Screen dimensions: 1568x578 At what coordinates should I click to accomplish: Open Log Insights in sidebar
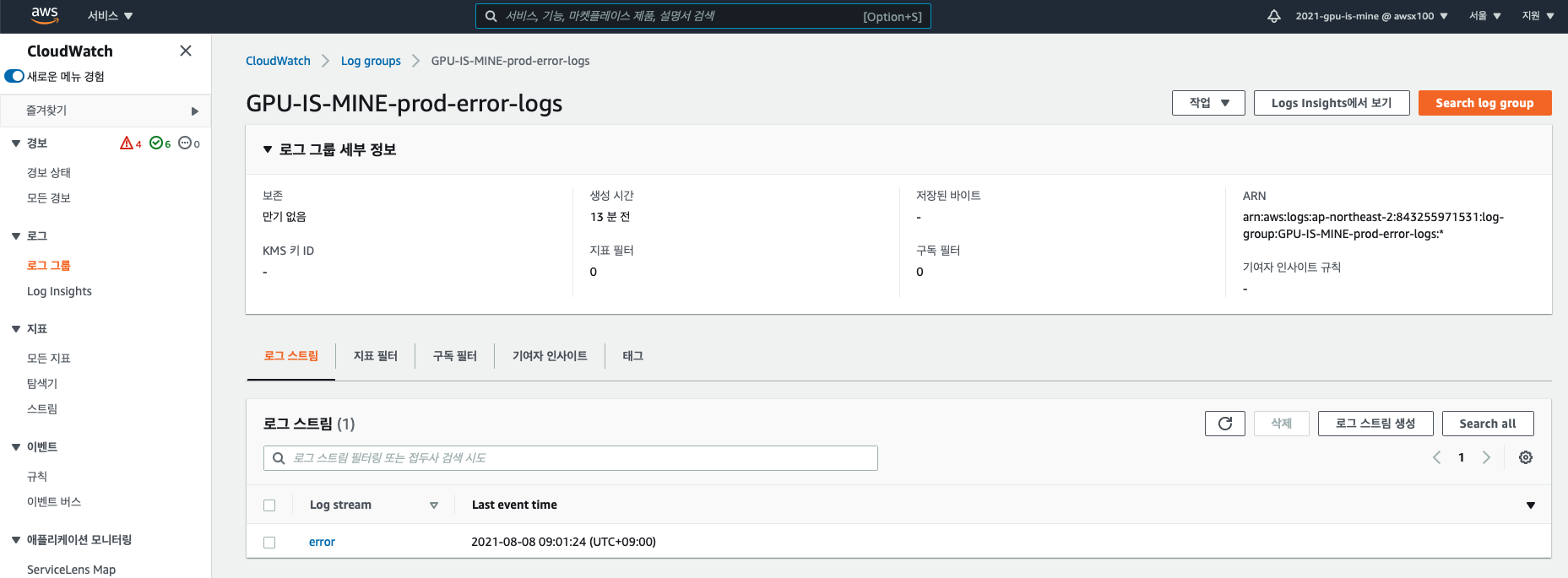click(x=59, y=291)
